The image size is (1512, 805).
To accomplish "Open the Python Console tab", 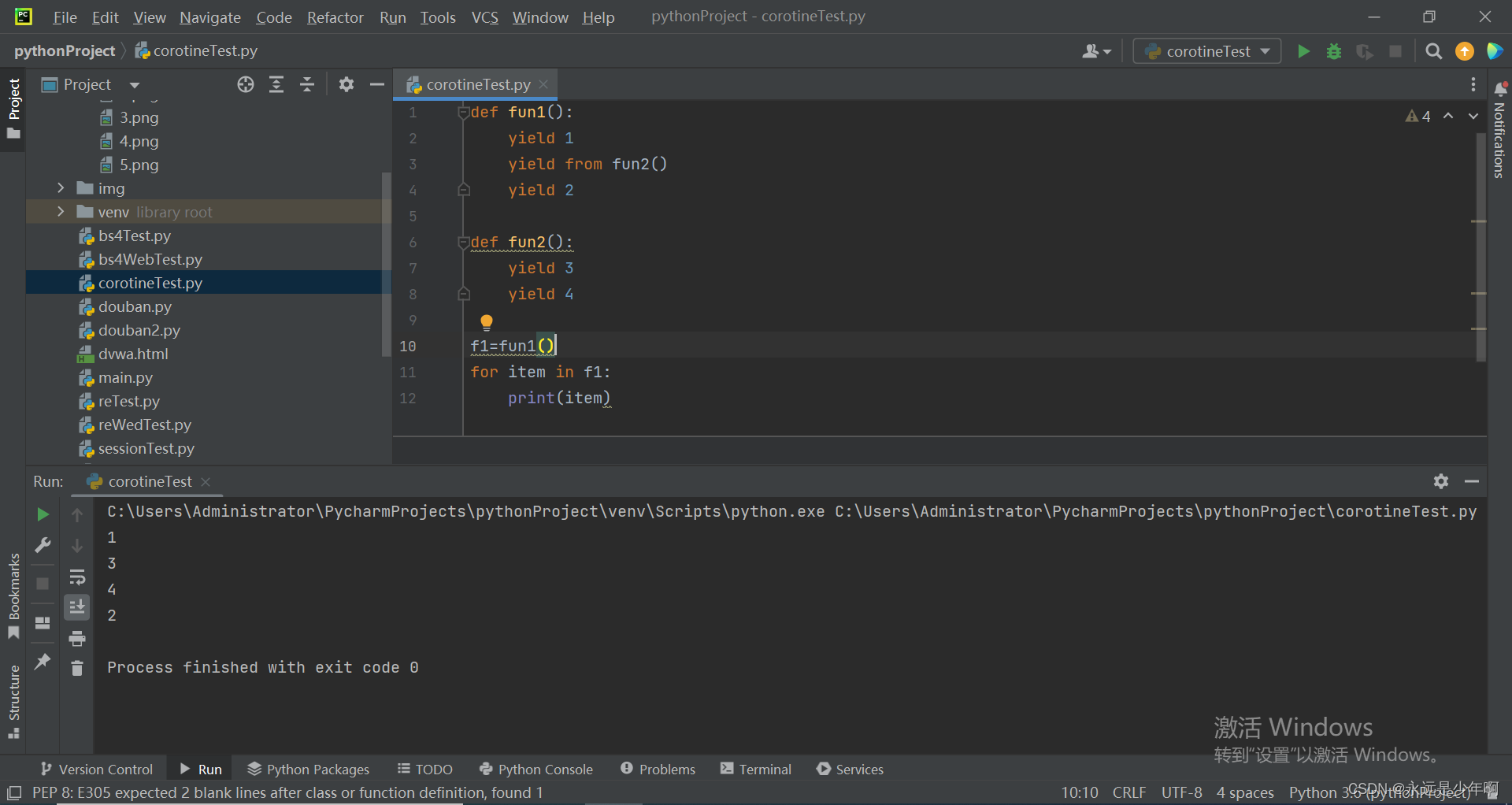I will (535, 769).
